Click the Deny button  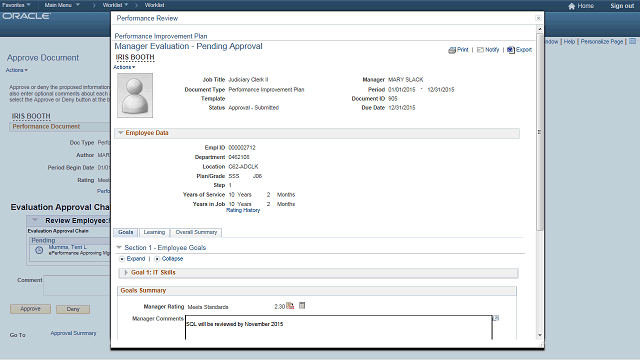coord(73,309)
